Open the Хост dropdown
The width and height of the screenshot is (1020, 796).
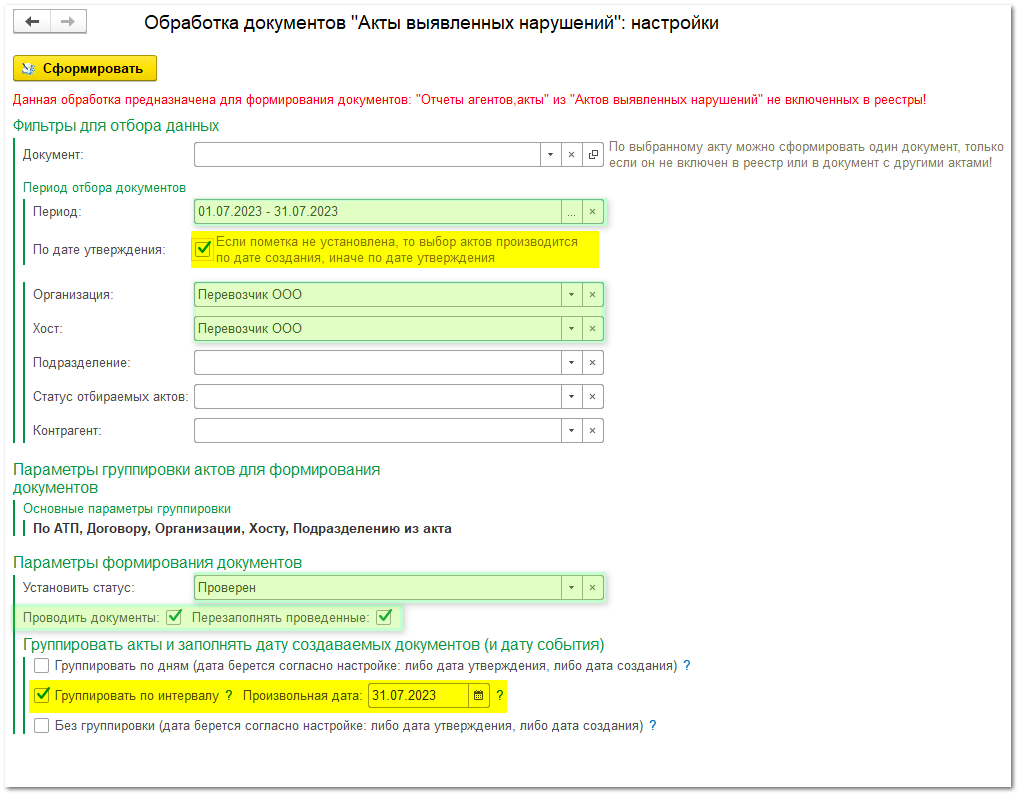click(570, 328)
